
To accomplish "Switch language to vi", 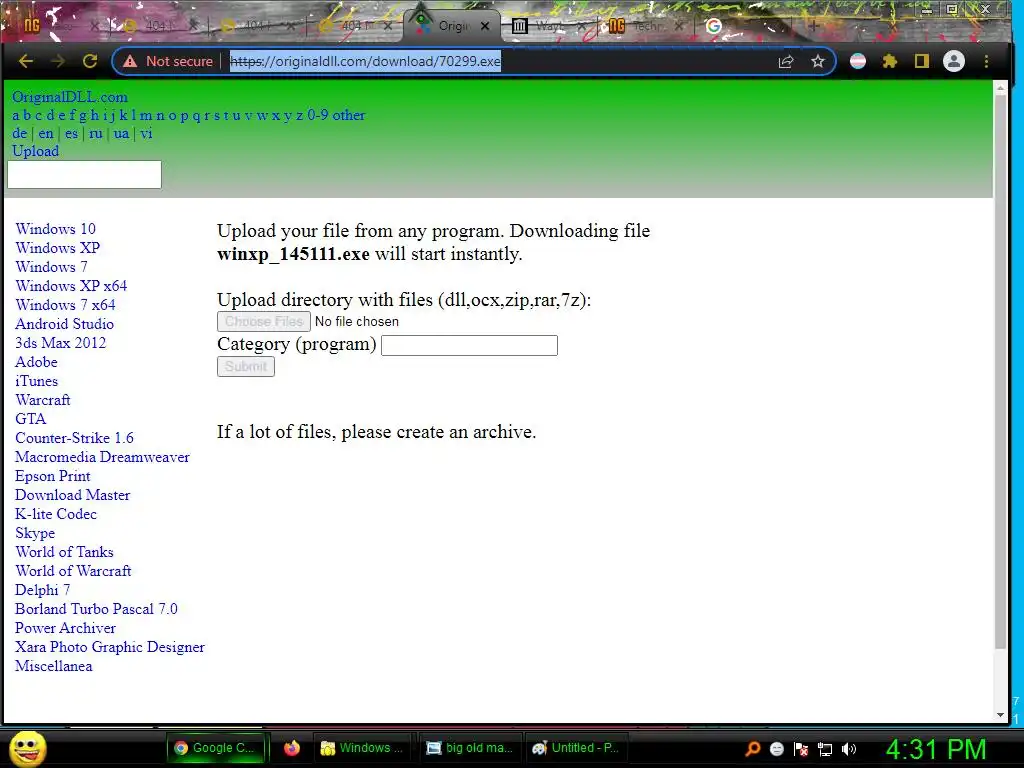I will [x=146, y=133].
